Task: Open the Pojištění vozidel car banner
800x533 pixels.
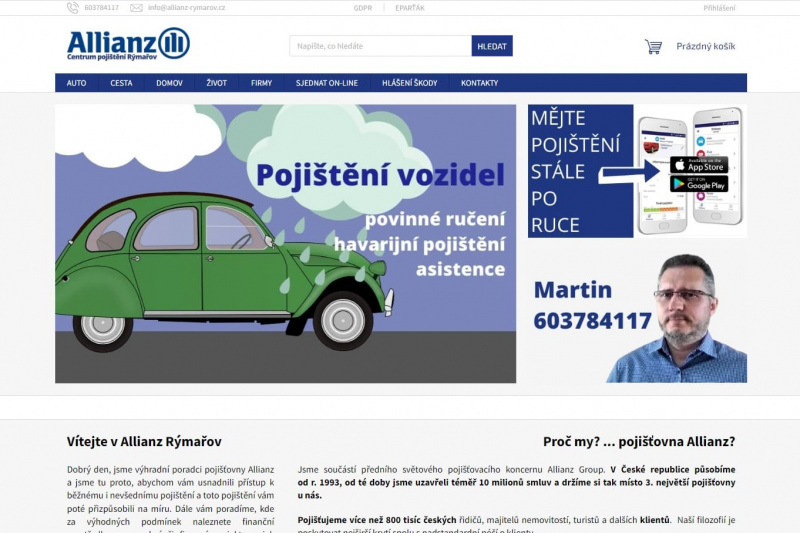Action: coord(286,244)
